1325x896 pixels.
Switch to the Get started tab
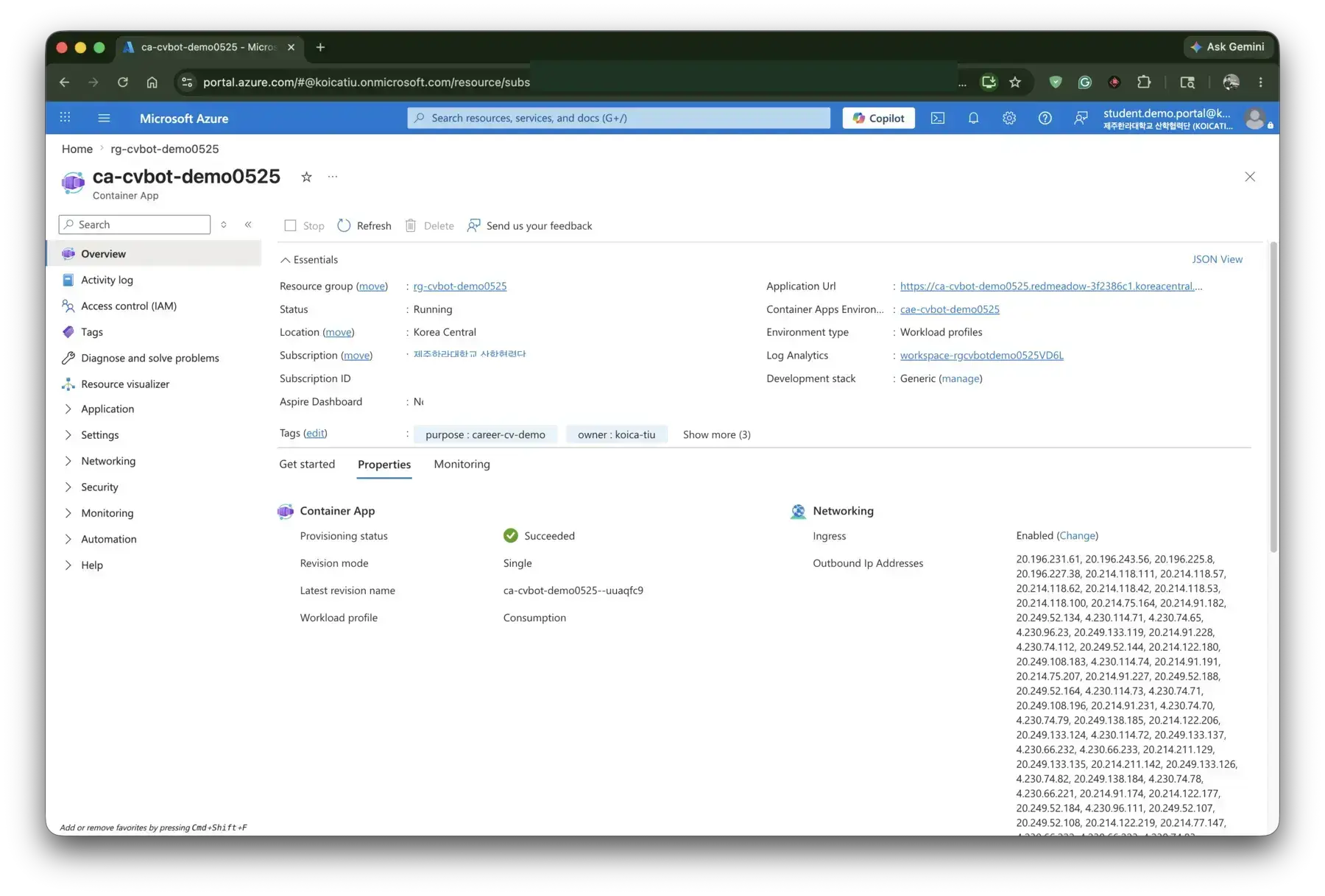pyautogui.click(x=307, y=464)
